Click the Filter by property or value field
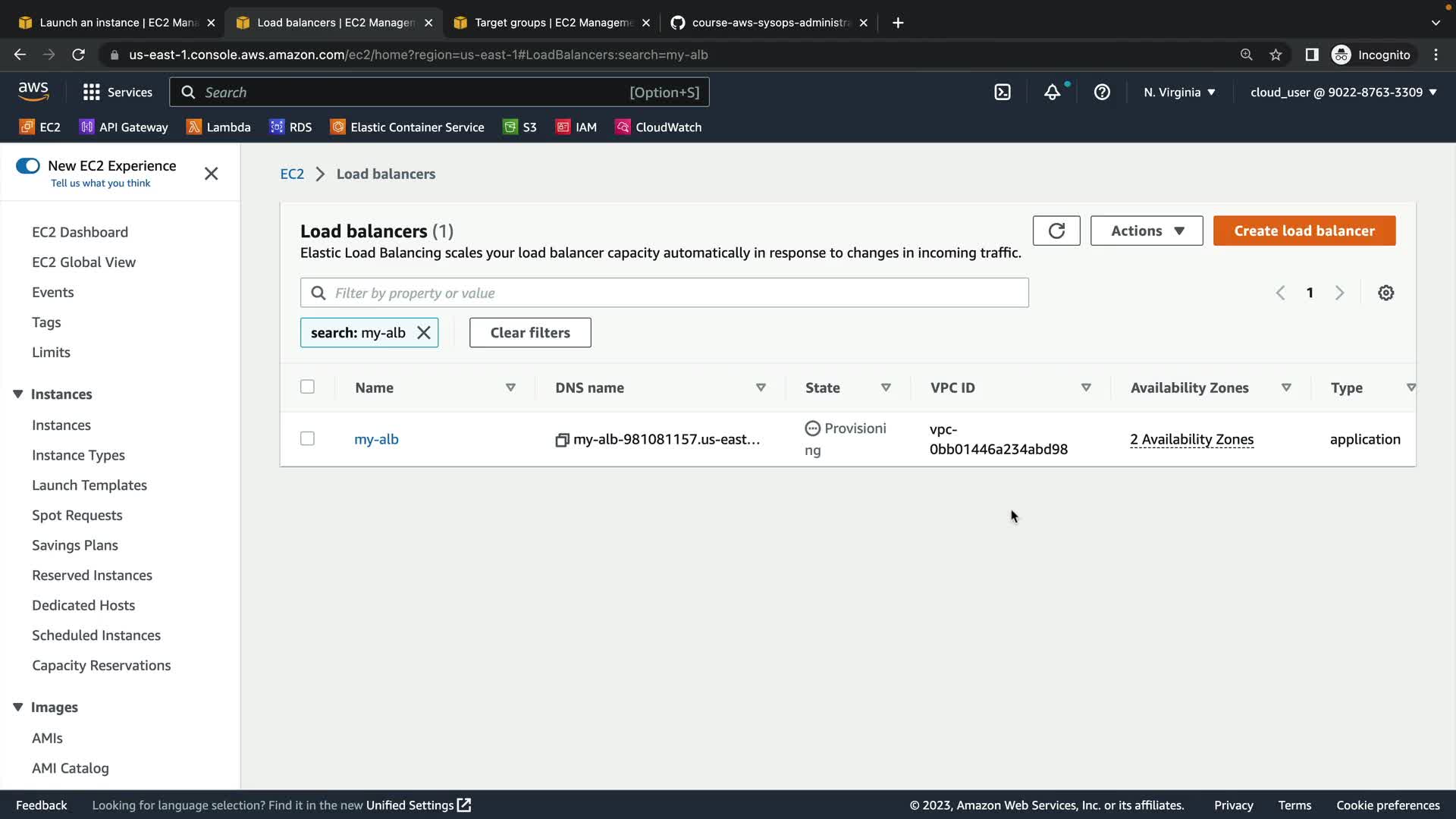This screenshot has height=819, width=1456. 675,293
